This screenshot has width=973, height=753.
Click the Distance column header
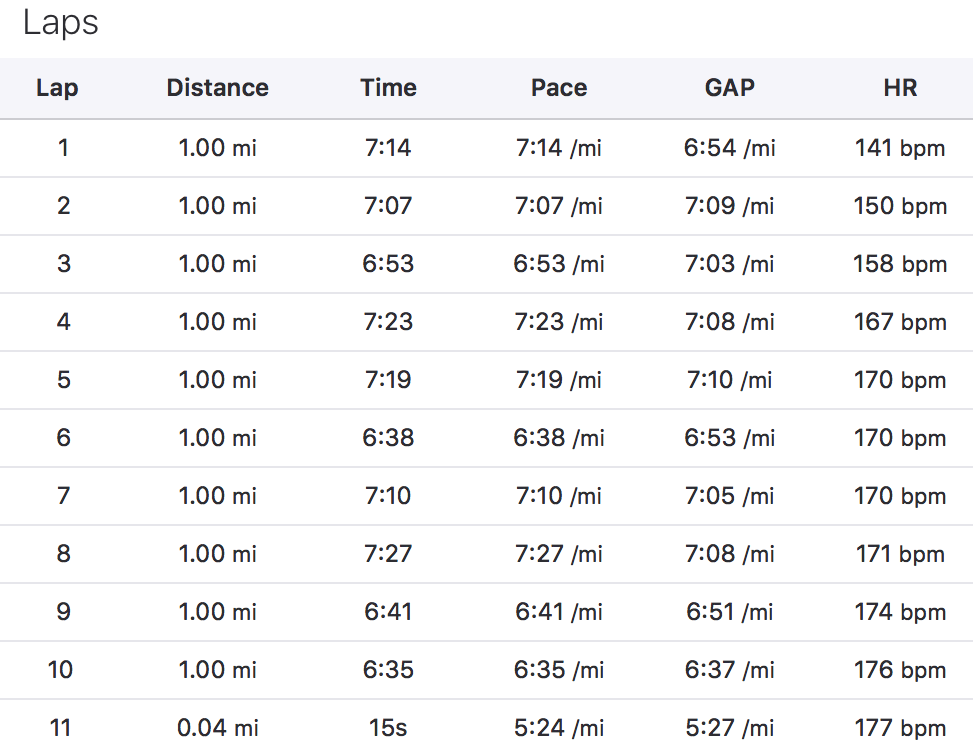pos(218,88)
